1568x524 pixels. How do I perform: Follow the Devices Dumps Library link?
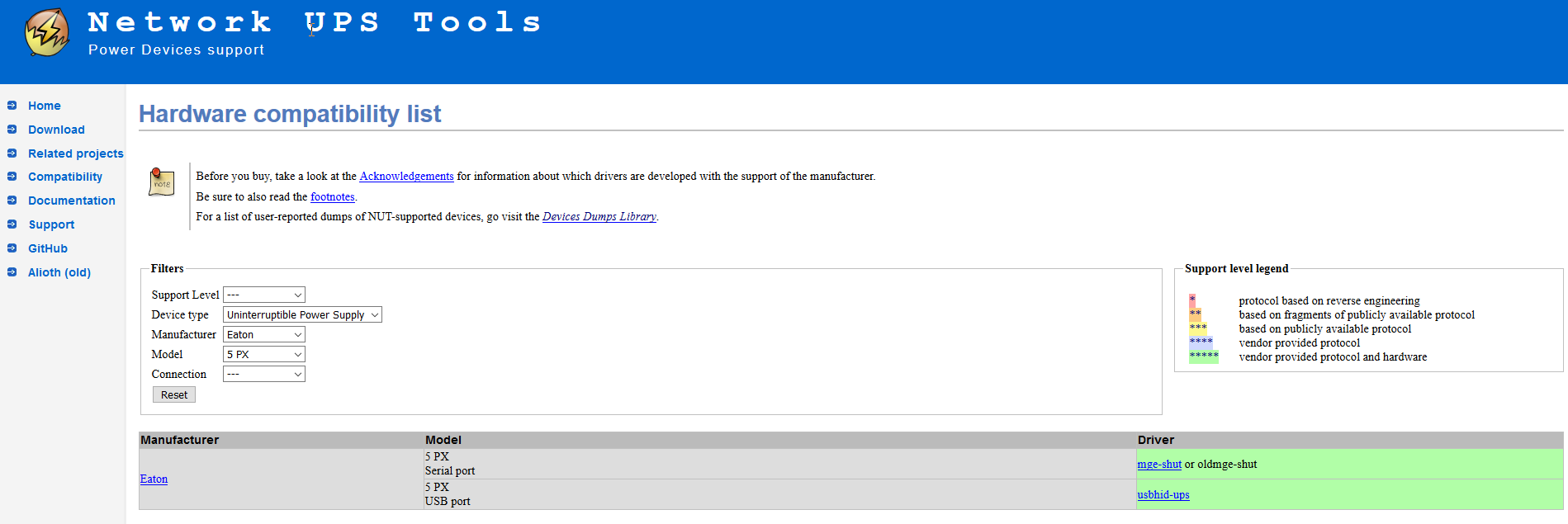coord(599,216)
